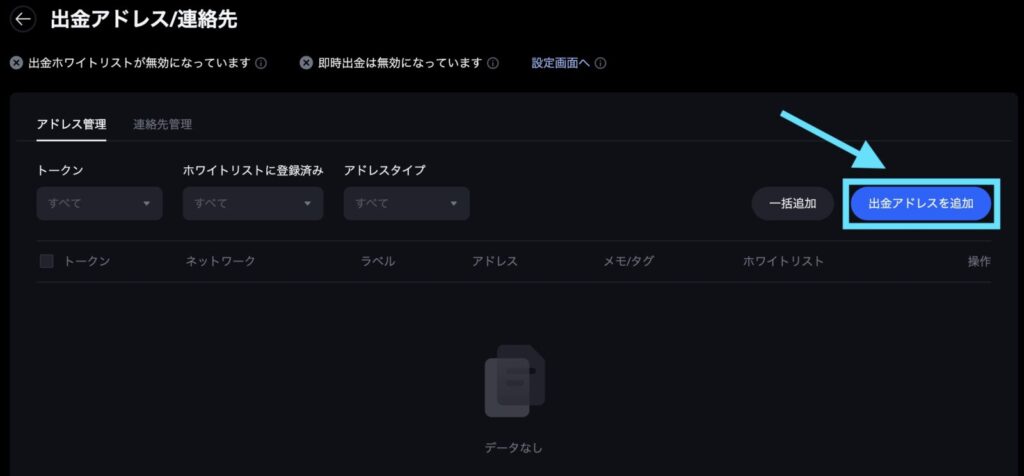Screen dimensions: 1024x476
Task: Open the 設定画面へ link
Action: coord(560,63)
